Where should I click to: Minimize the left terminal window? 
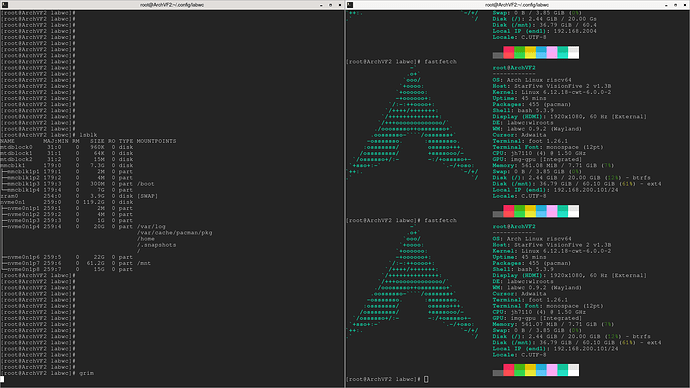pos(321,5)
